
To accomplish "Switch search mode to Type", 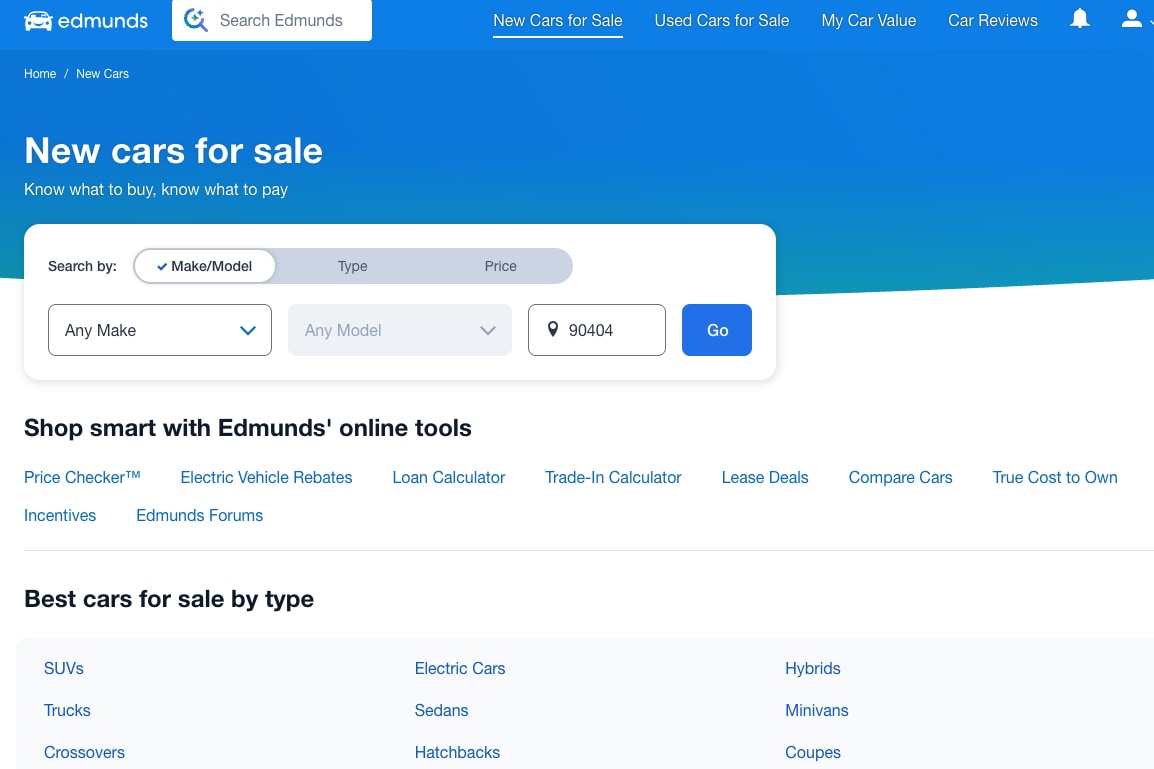I will click(x=353, y=266).
